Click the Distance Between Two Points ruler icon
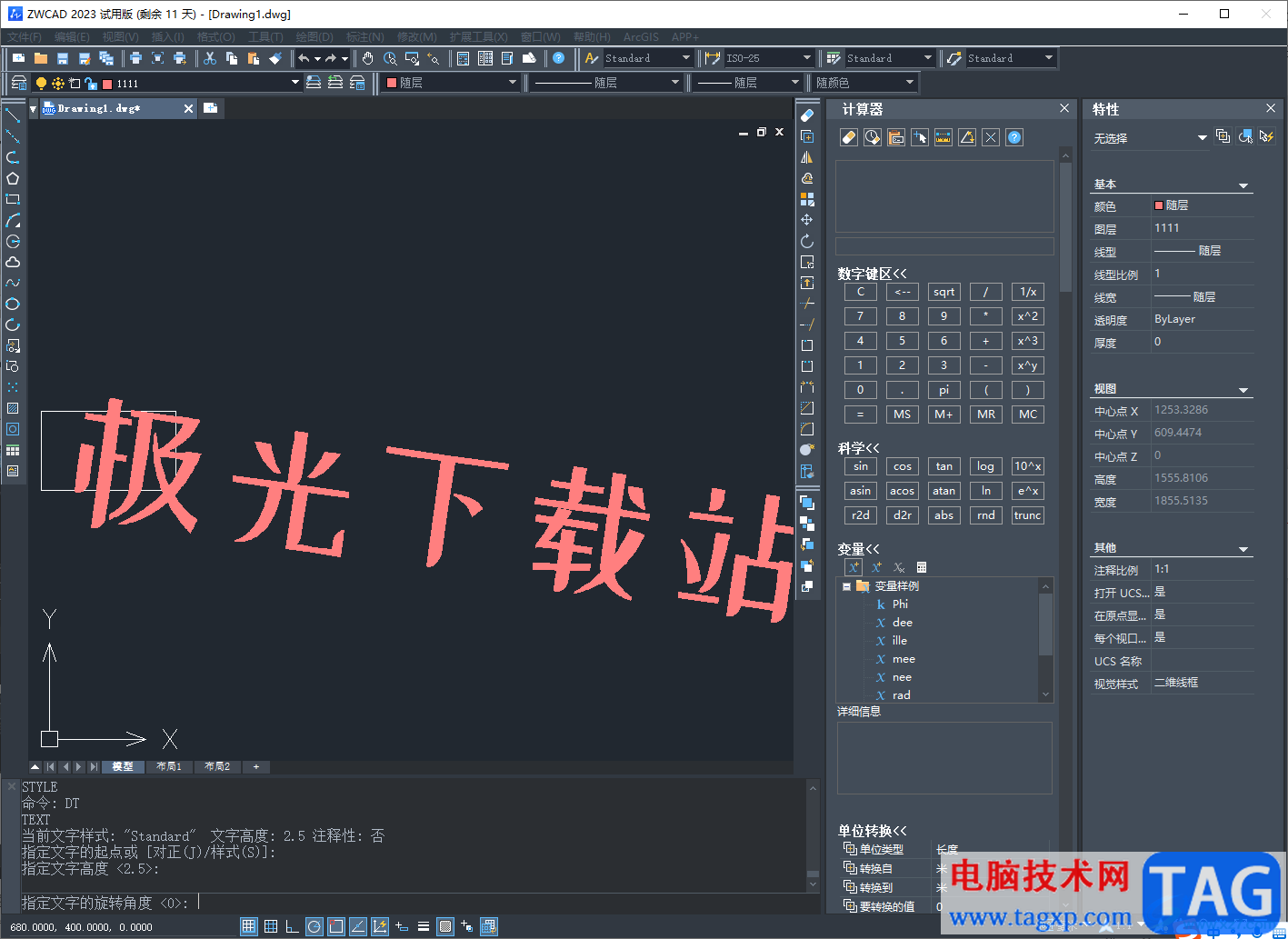Screen dimensions: 1288x939 (944, 137)
